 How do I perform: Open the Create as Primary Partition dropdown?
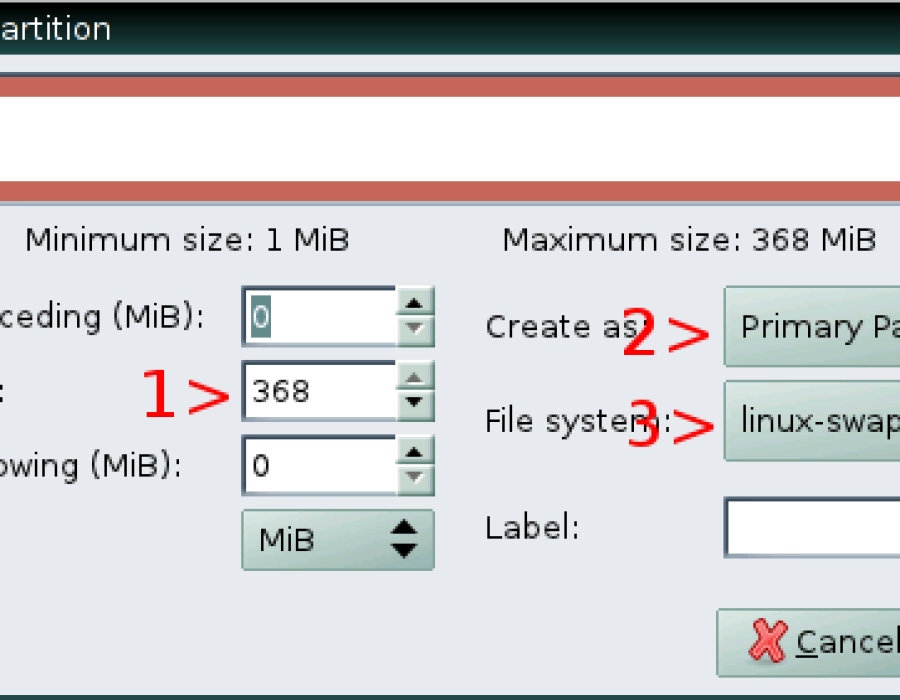tap(812, 326)
